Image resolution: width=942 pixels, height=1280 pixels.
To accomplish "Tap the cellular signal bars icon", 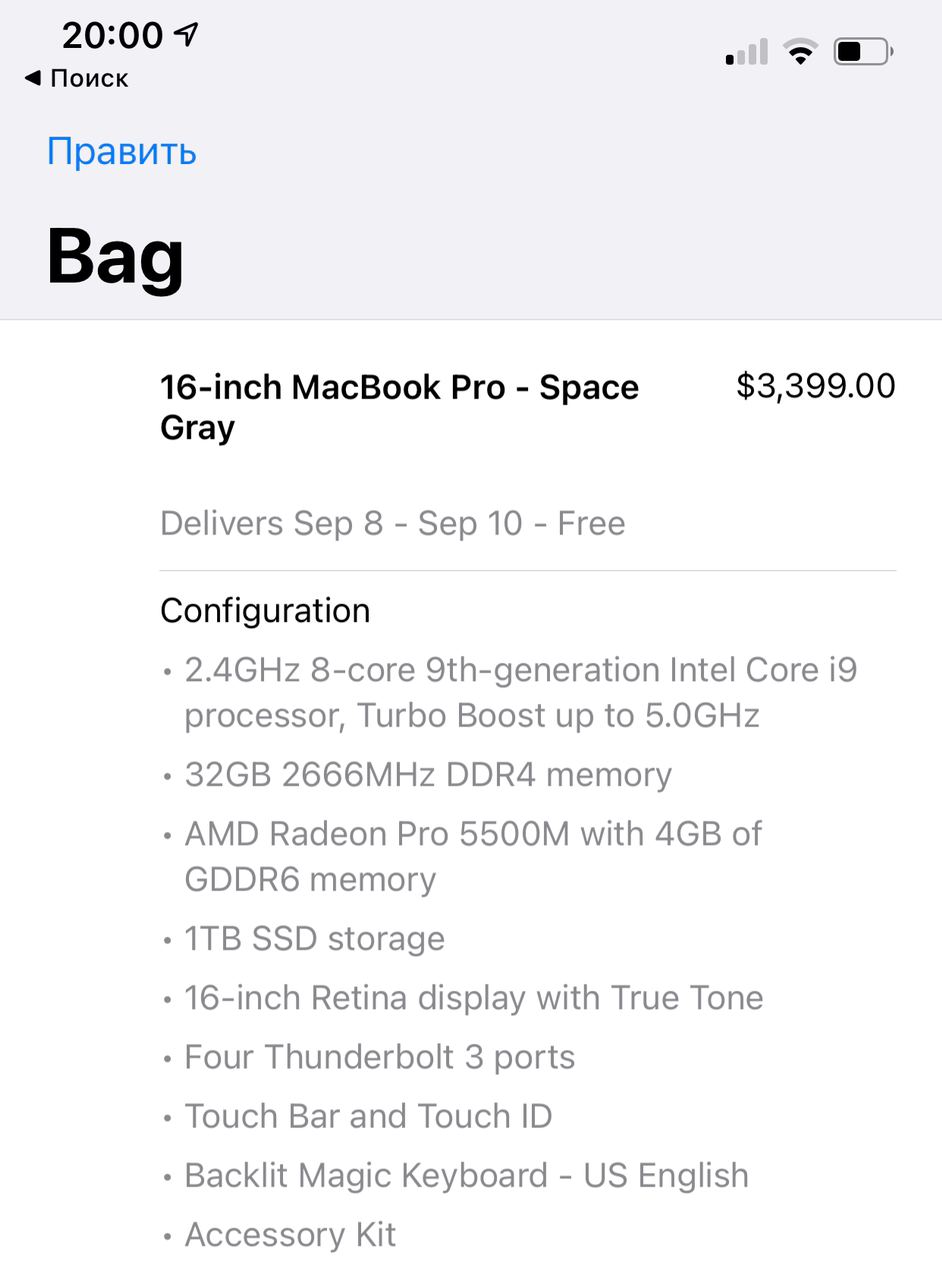I will click(x=746, y=52).
